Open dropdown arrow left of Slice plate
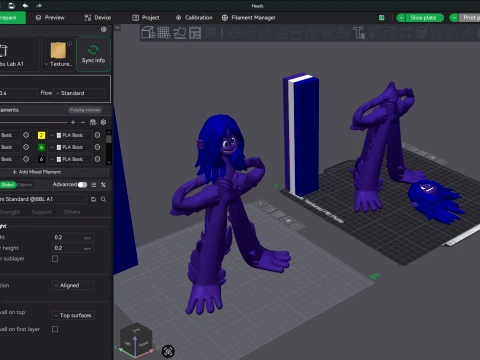The width and height of the screenshot is (480, 360). (x=401, y=18)
